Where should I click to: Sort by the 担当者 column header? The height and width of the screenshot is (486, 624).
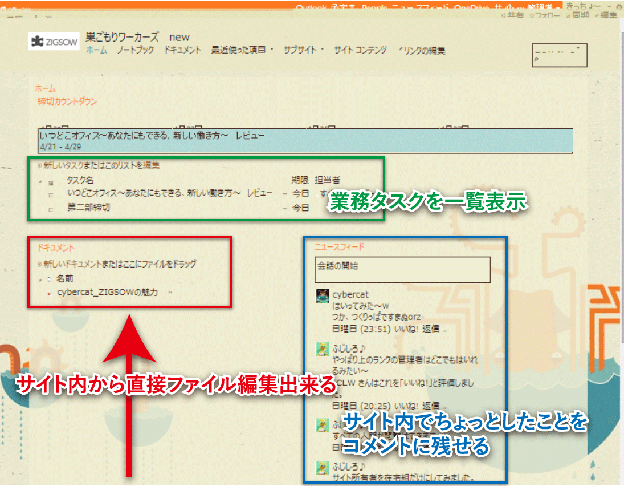(328, 180)
